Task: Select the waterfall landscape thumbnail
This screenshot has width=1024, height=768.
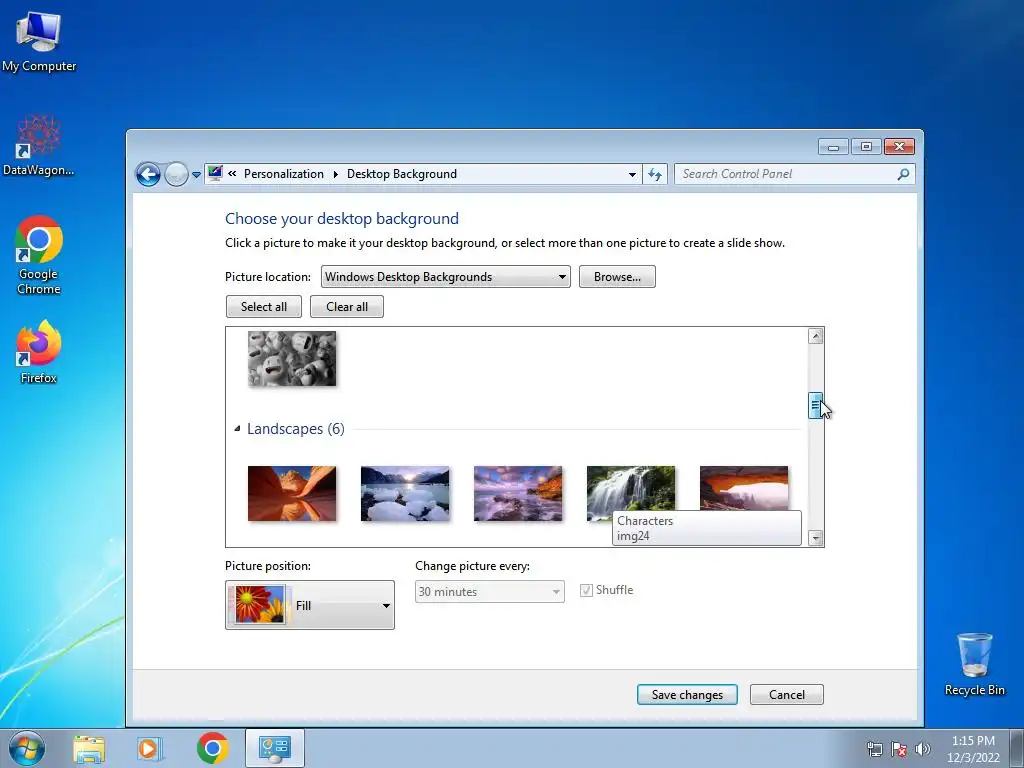Action: tap(631, 490)
